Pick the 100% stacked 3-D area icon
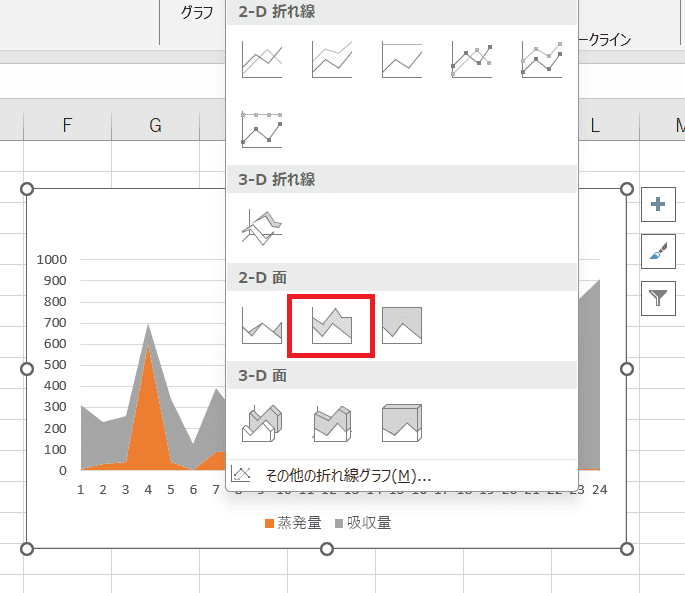Image resolution: width=685 pixels, height=593 pixels. 401,423
